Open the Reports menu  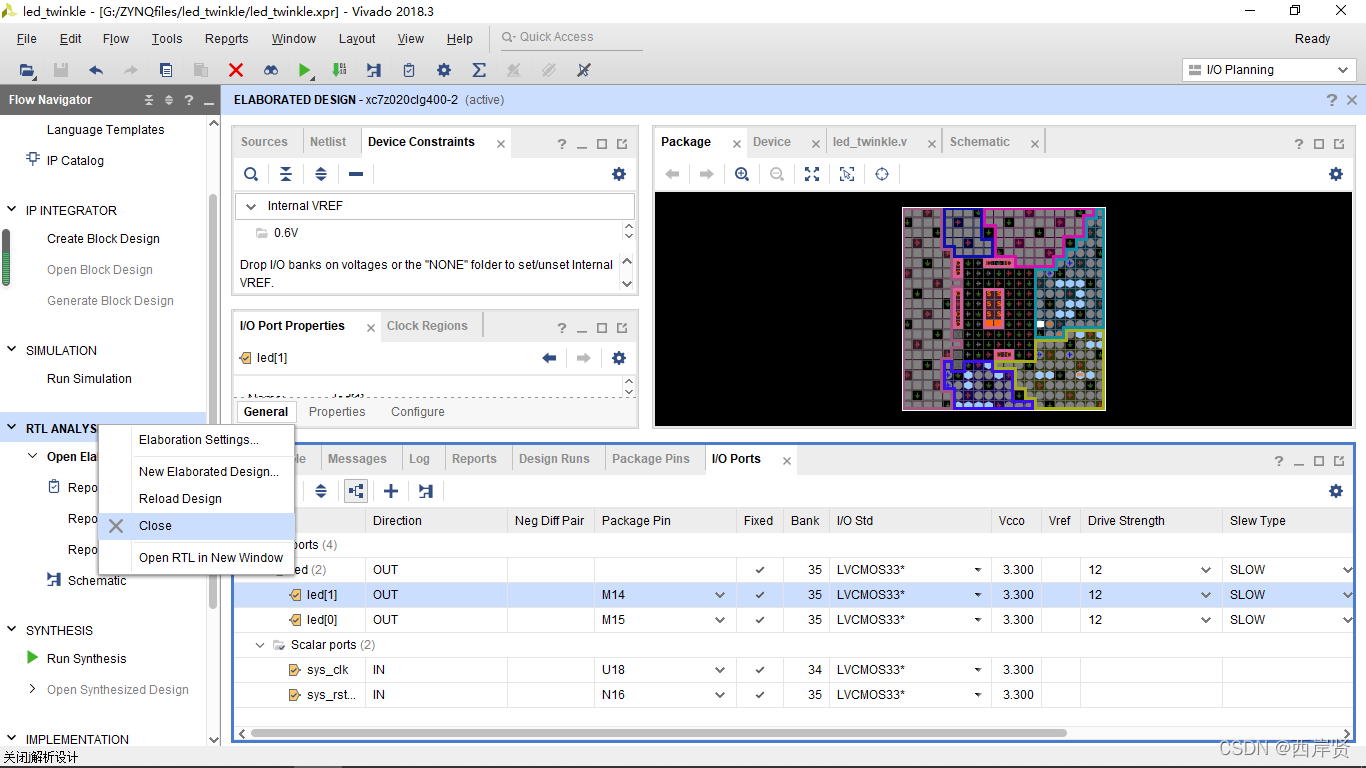(x=227, y=39)
